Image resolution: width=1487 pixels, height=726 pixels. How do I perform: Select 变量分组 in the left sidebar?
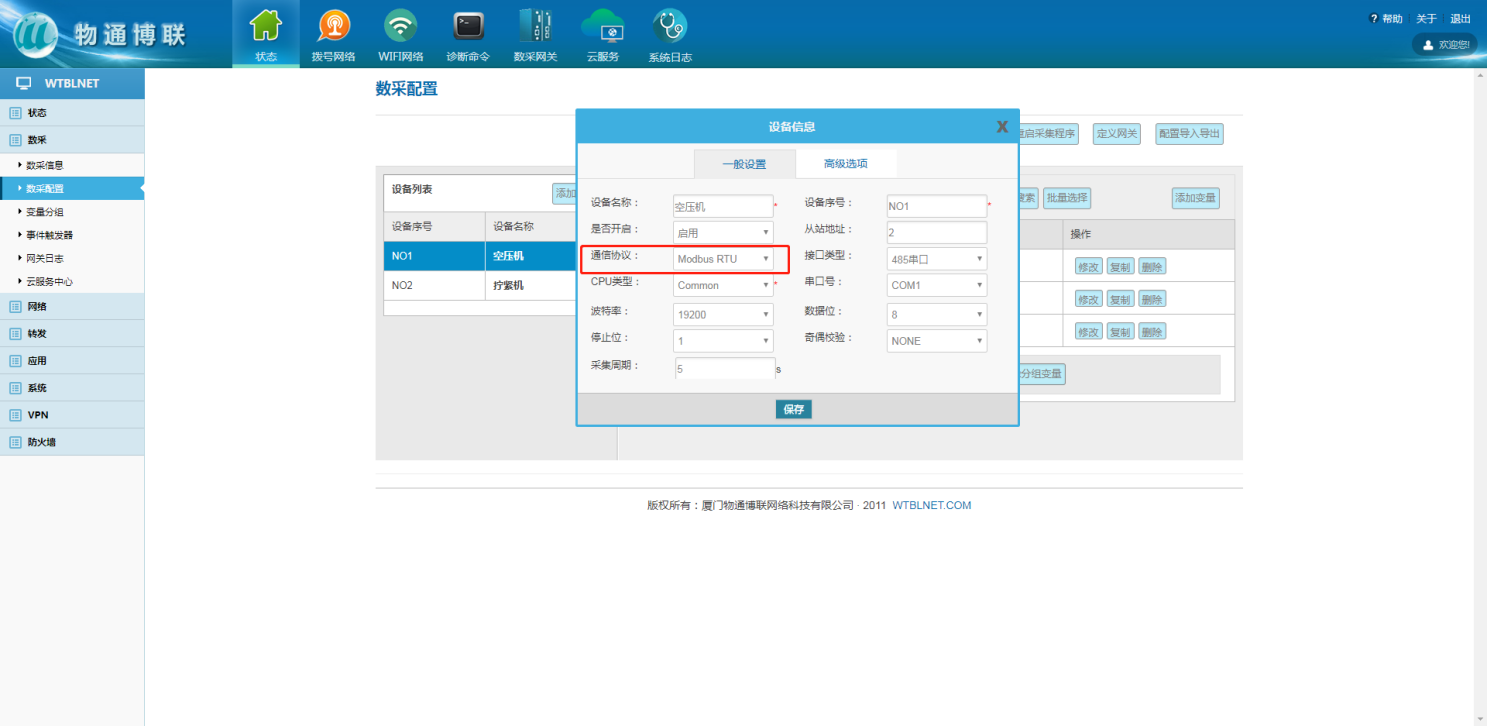click(x=49, y=212)
